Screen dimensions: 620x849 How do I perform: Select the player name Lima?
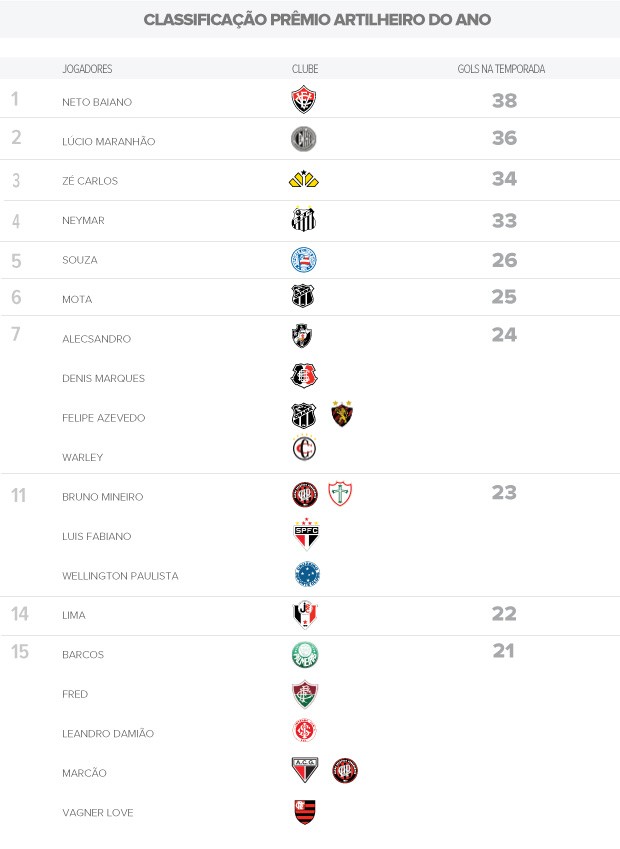(74, 615)
